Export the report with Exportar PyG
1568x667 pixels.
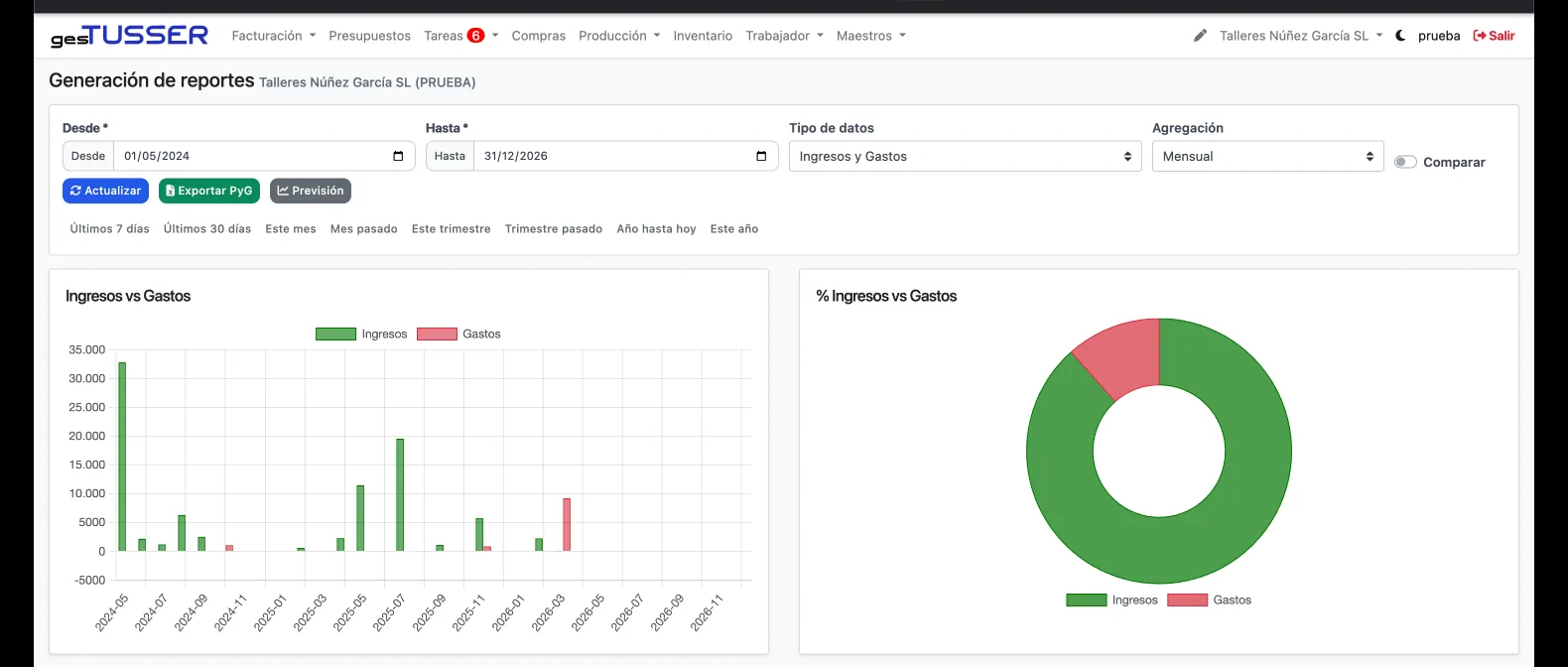coord(209,191)
